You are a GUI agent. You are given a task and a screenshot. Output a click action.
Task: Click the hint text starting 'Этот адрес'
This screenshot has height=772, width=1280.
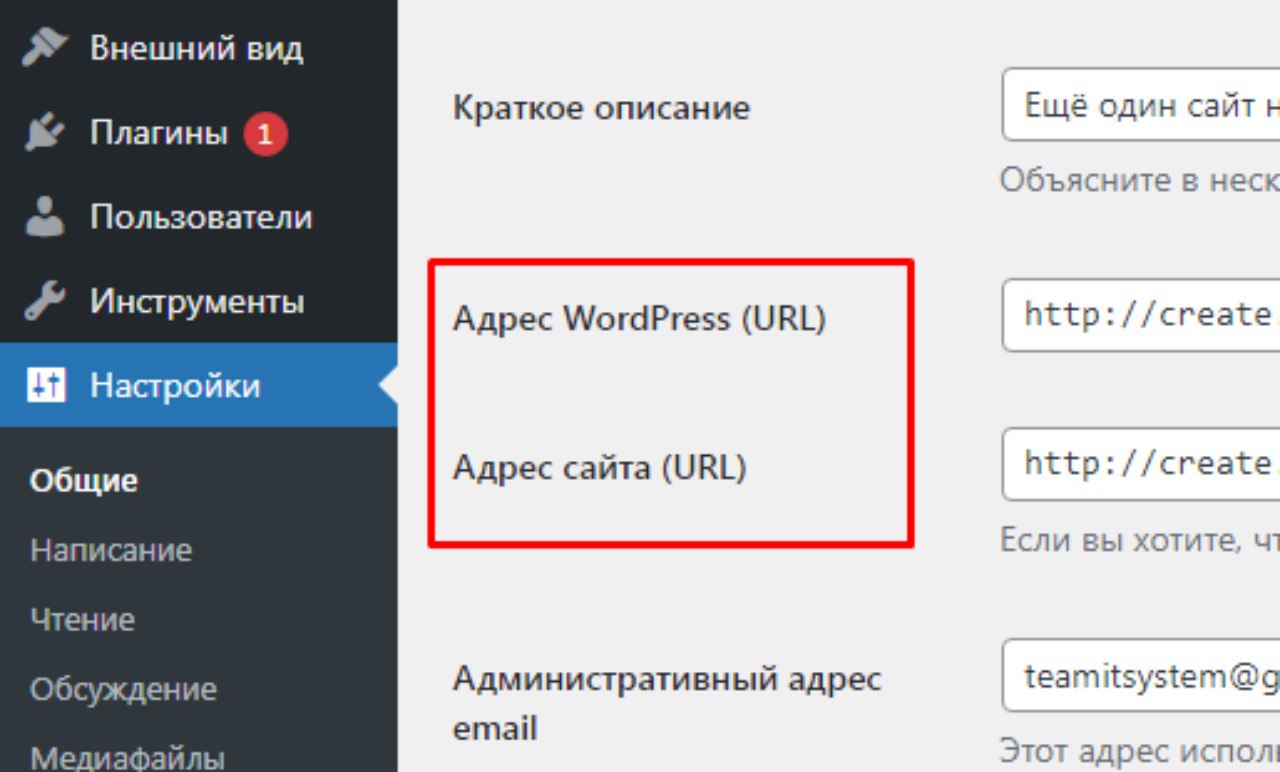pos(1140,751)
